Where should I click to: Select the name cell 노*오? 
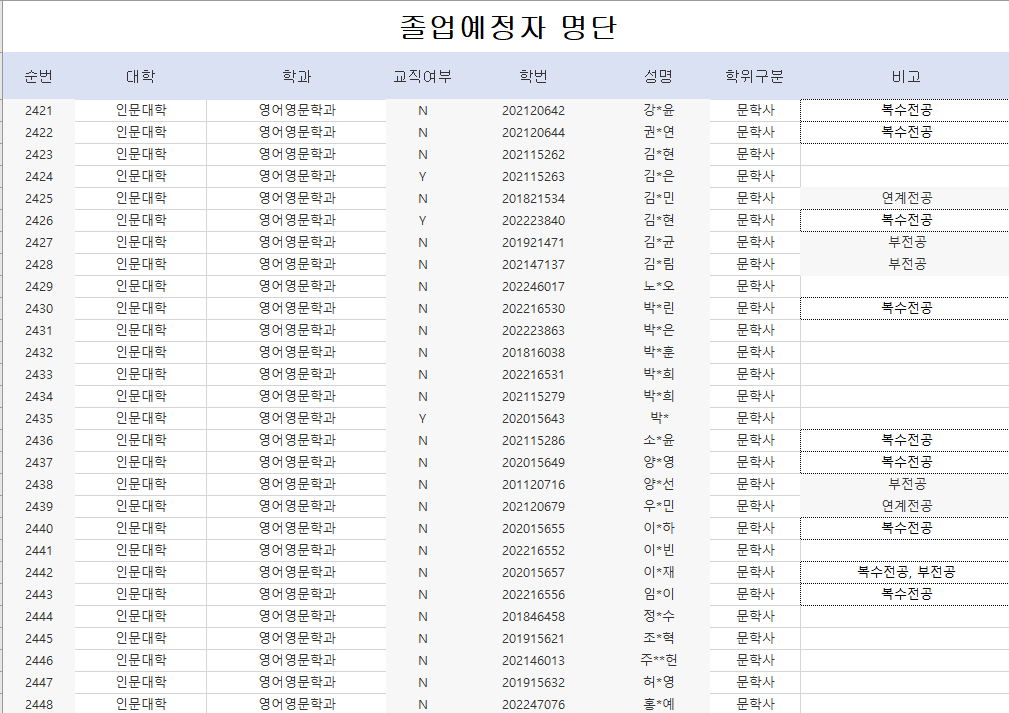pyautogui.click(x=659, y=287)
